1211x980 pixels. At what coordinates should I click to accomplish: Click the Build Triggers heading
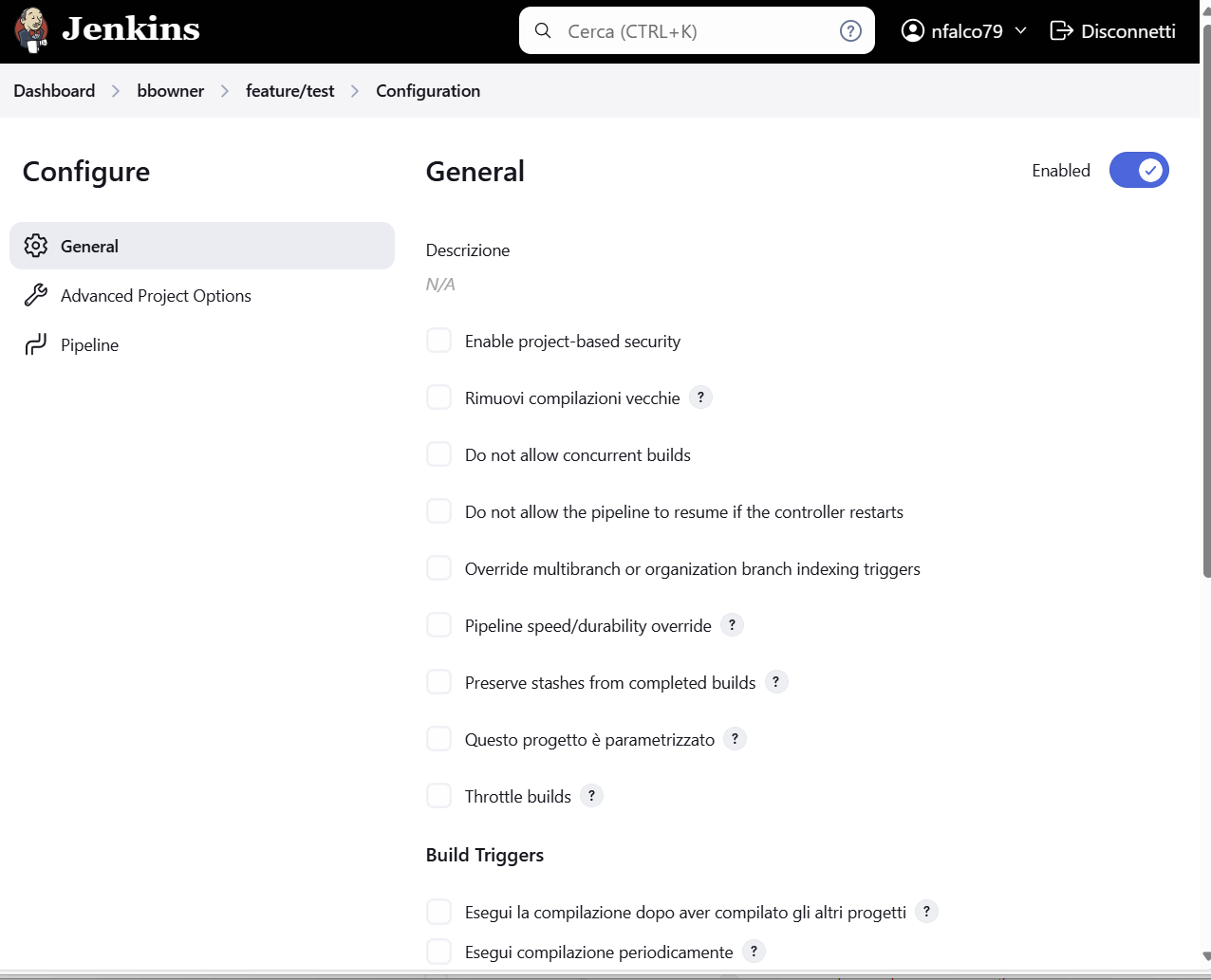485,855
